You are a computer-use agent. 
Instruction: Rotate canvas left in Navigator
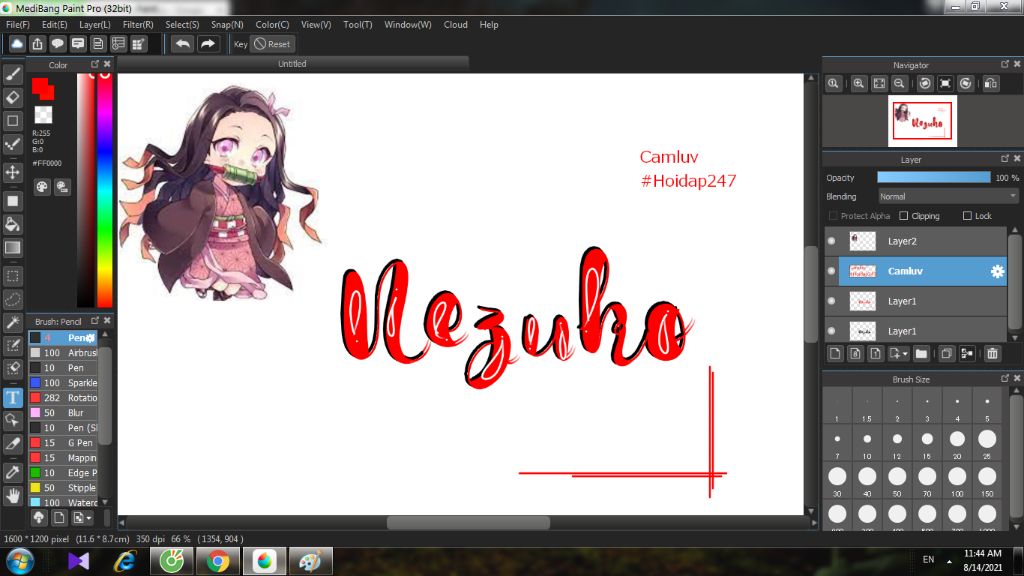(925, 84)
